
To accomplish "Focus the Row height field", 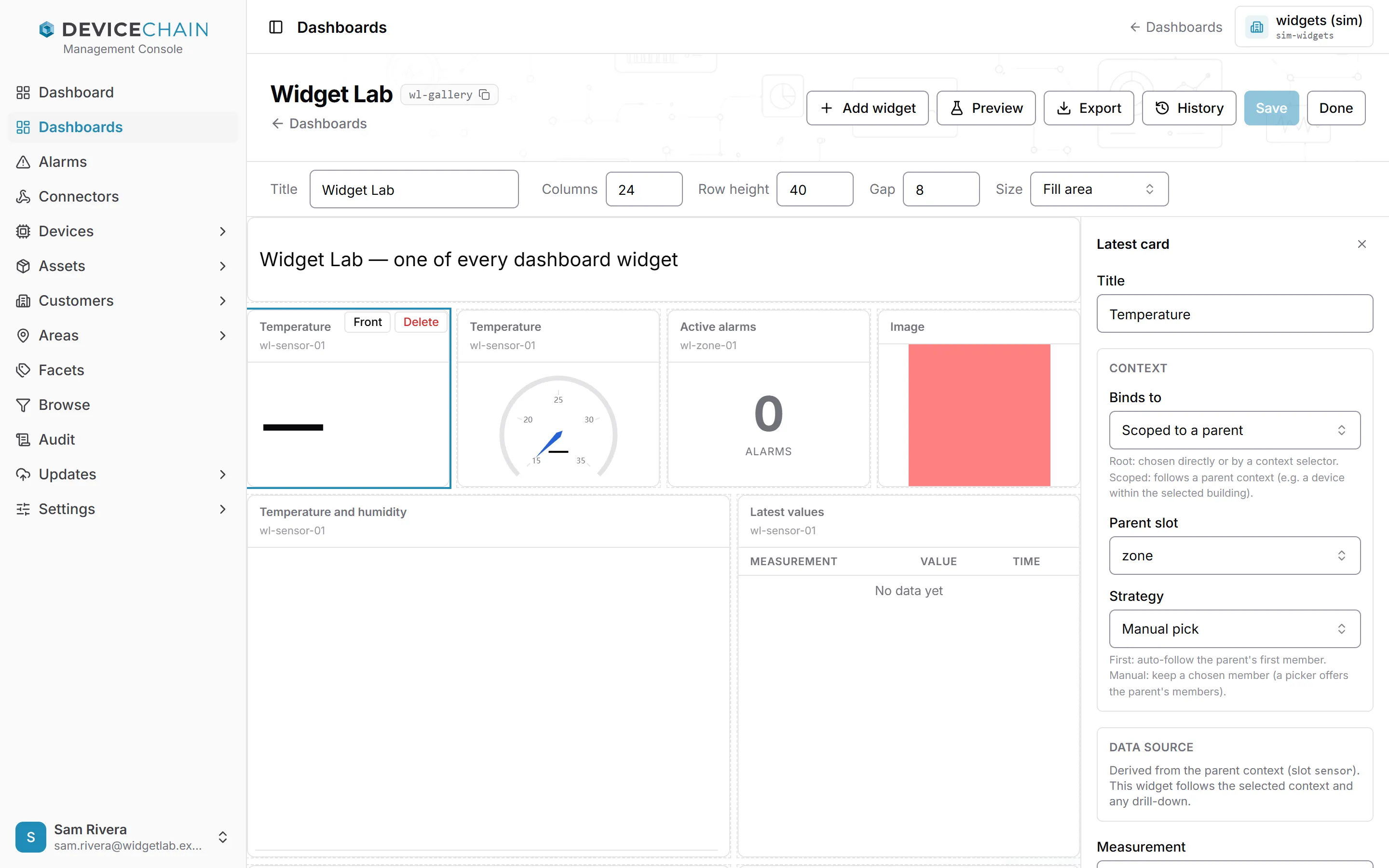I will tap(815, 189).
